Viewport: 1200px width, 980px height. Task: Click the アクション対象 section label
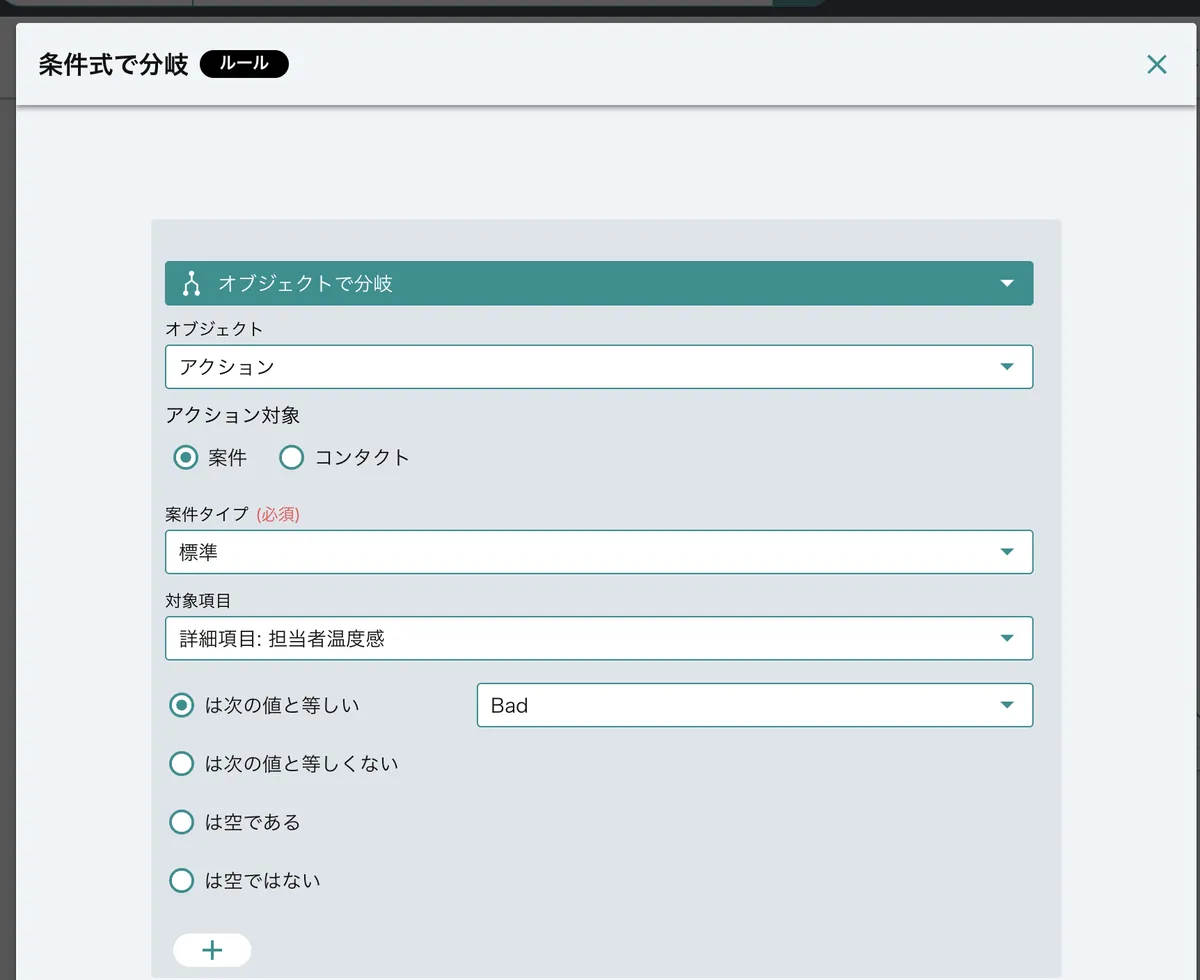232,416
